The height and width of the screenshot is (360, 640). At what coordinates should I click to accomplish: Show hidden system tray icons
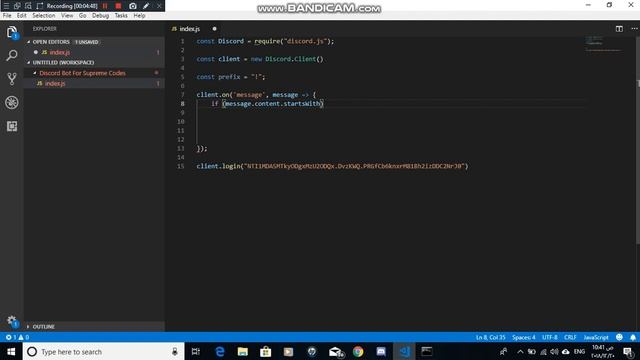coord(520,351)
